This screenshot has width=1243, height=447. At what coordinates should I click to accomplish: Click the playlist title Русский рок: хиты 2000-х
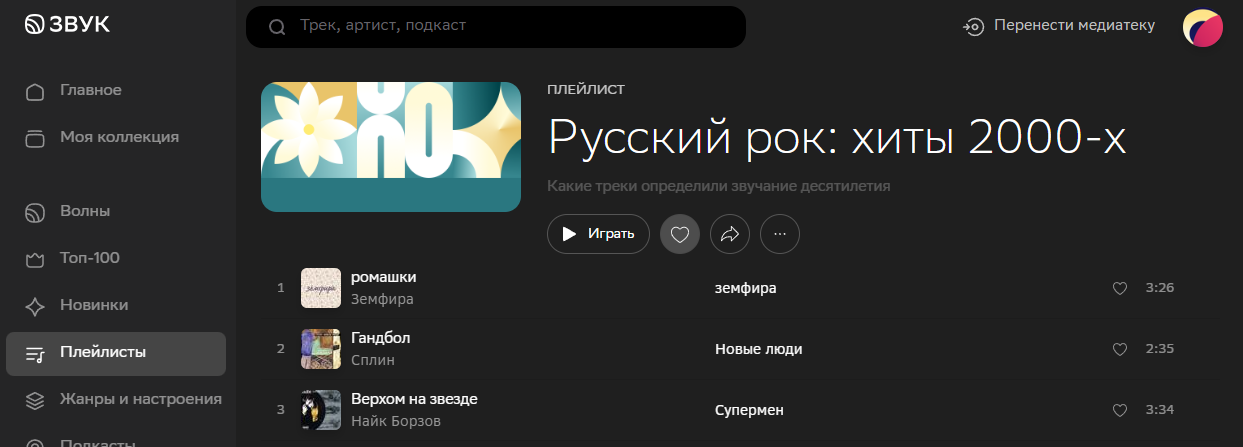(x=838, y=138)
